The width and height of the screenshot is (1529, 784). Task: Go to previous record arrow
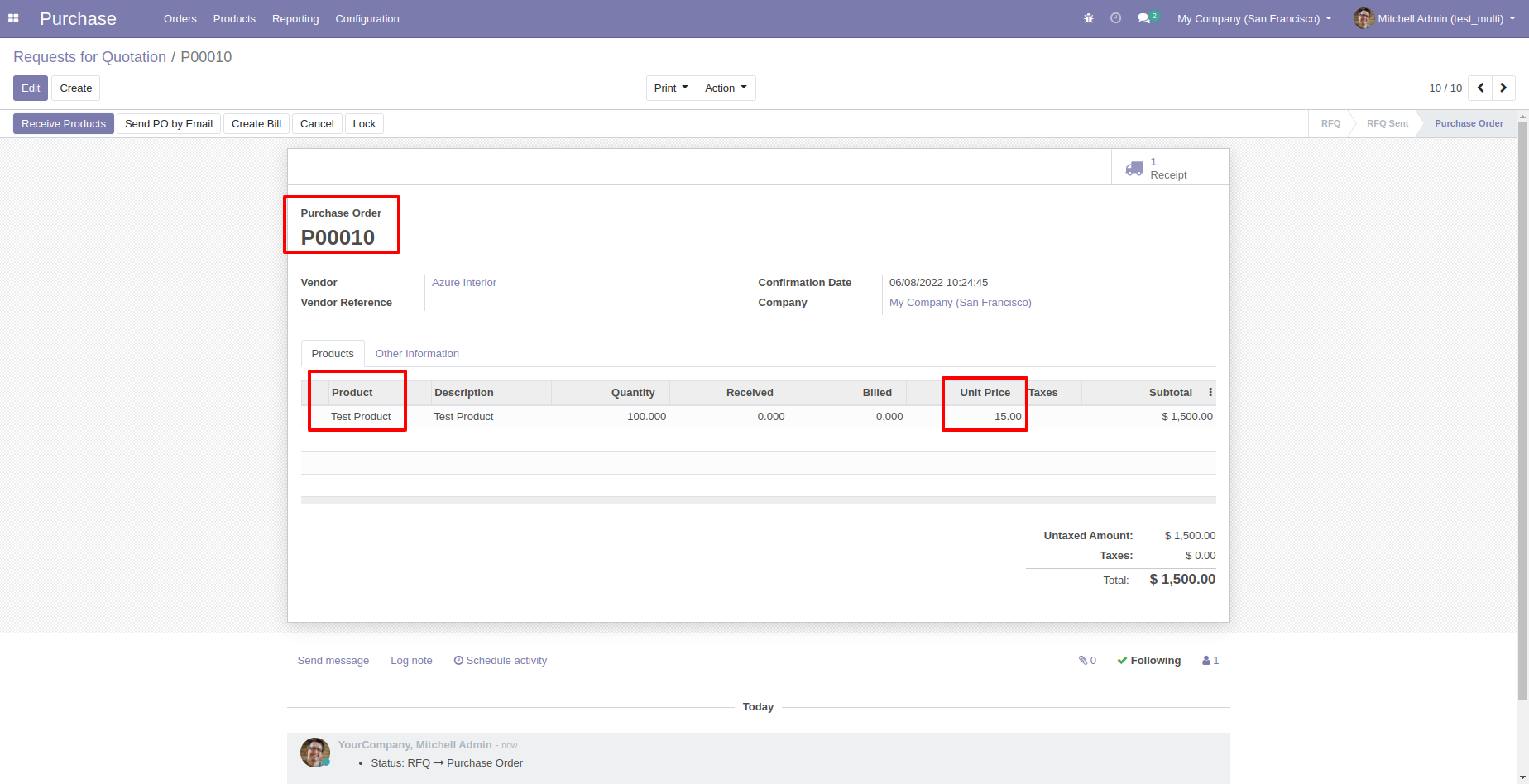pyautogui.click(x=1480, y=88)
